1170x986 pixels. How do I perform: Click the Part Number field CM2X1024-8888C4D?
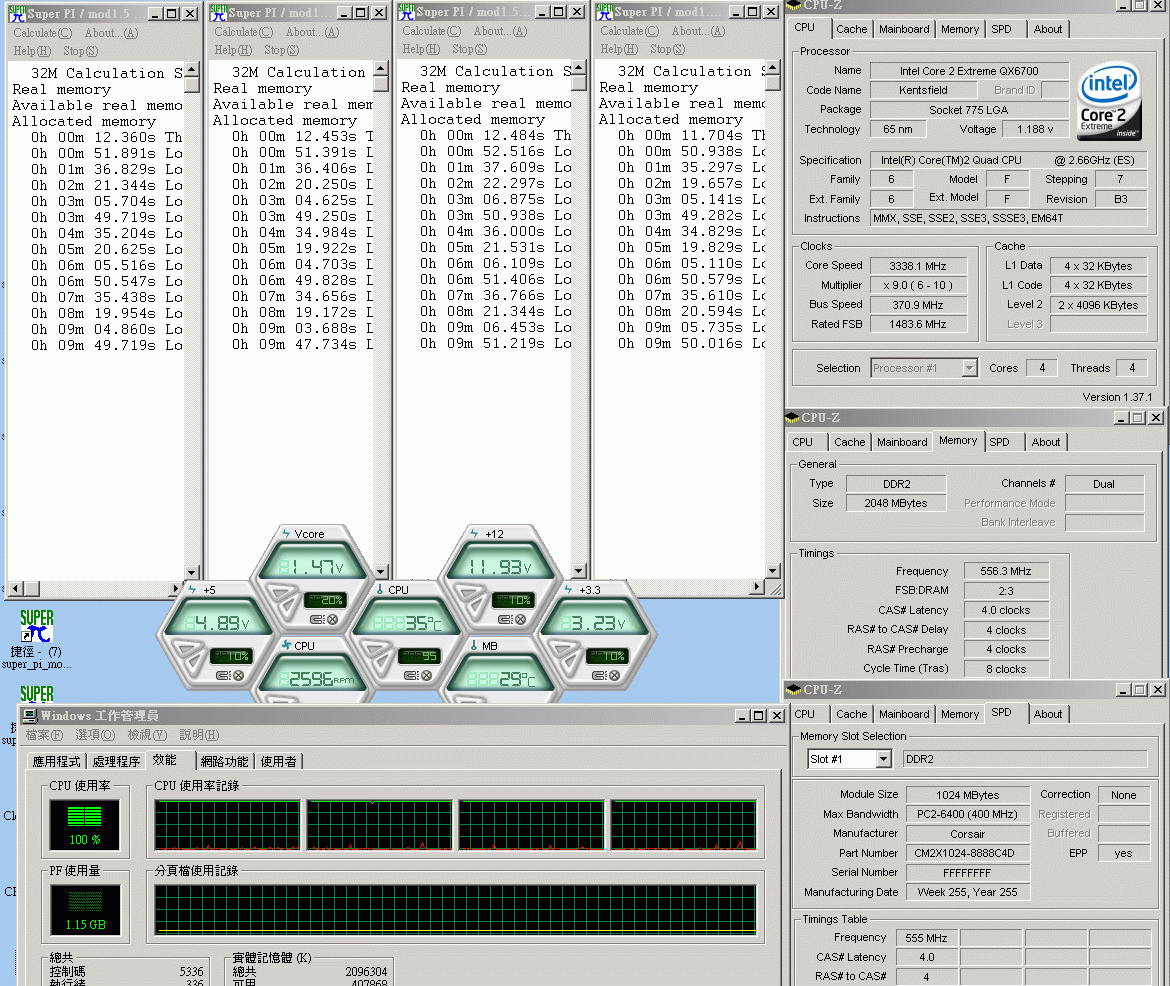pyautogui.click(x=967, y=853)
